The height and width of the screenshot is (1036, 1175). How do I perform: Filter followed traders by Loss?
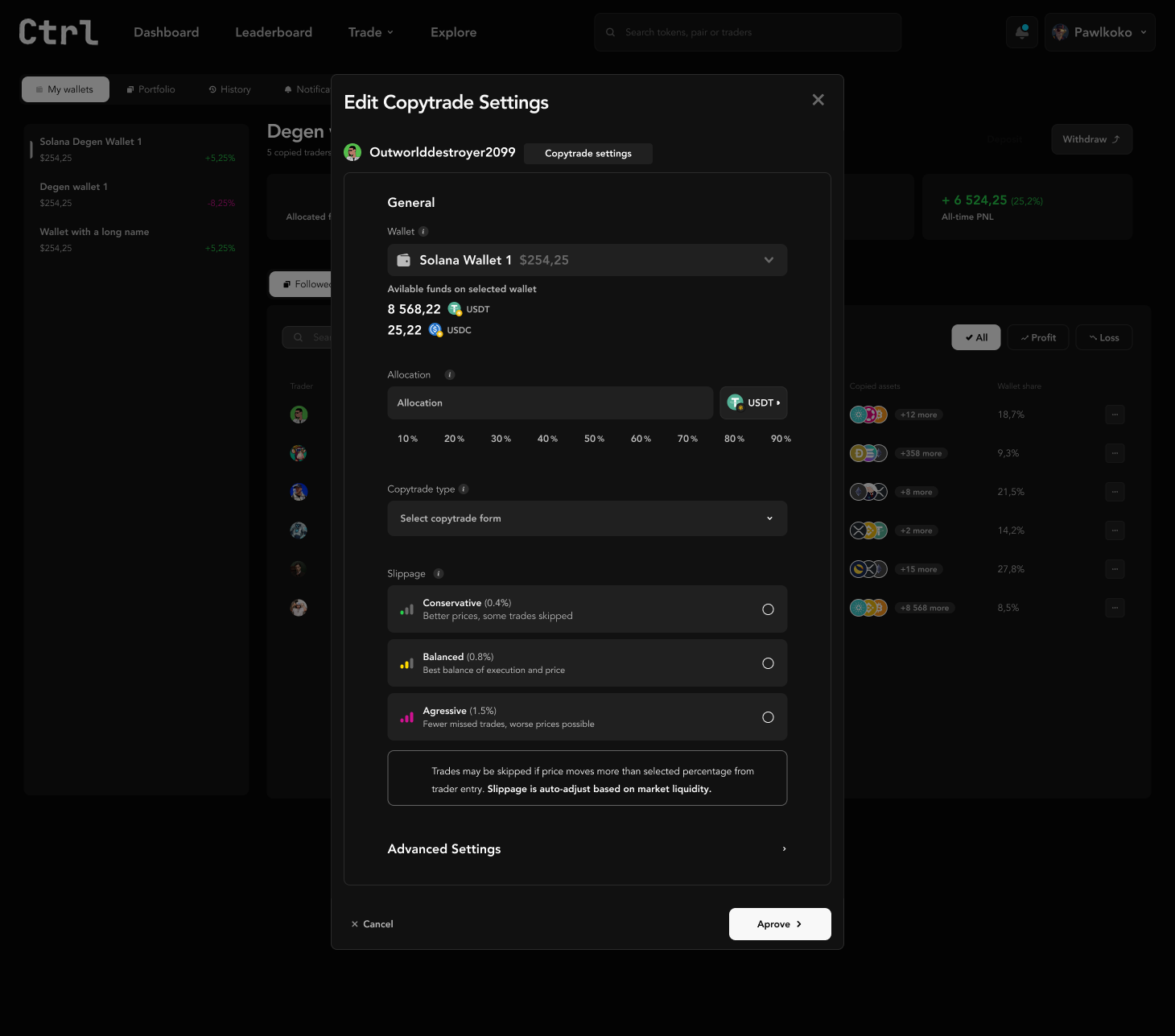click(1104, 337)
